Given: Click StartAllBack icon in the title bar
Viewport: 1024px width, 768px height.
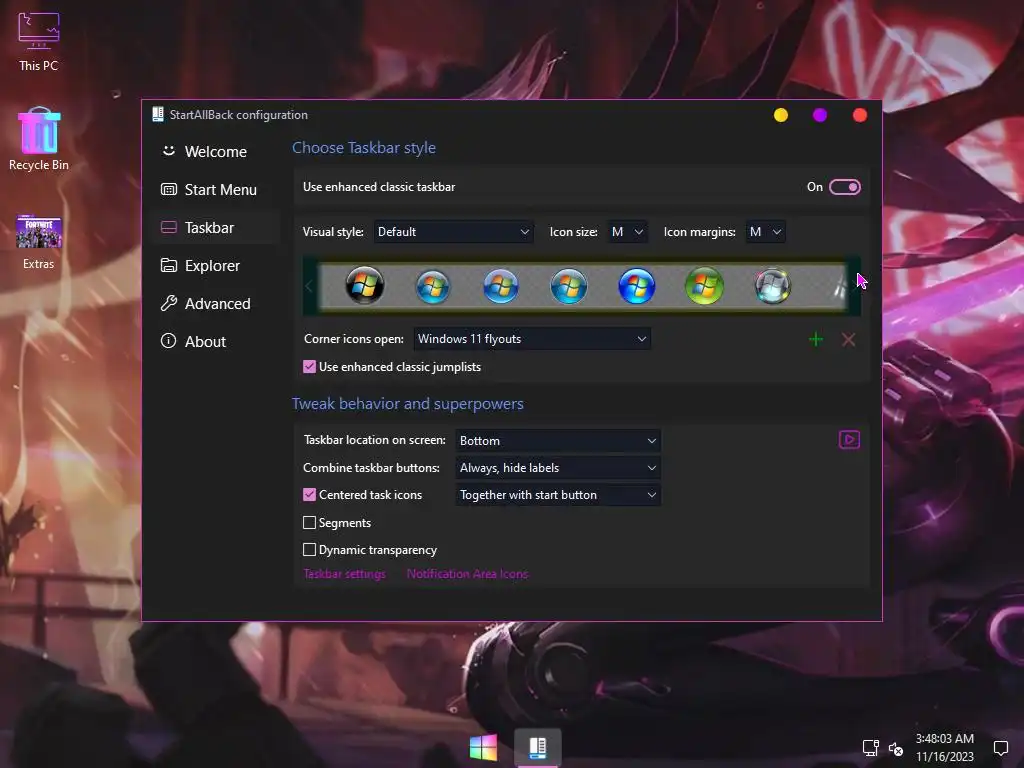Looking at the screenshot, I should point(157,114).
